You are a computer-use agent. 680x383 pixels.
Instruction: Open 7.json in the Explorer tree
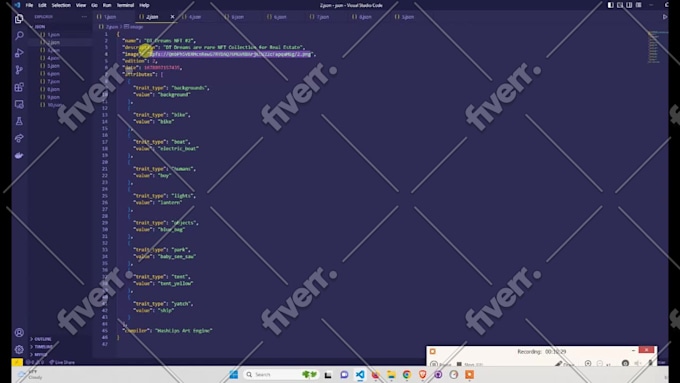click(x=54, y=81)
